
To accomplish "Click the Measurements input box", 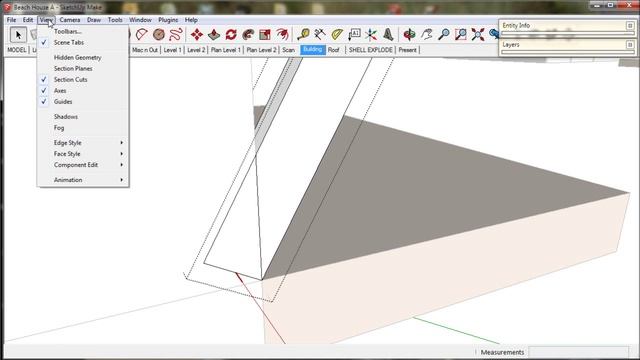I will tap(579, 352).
